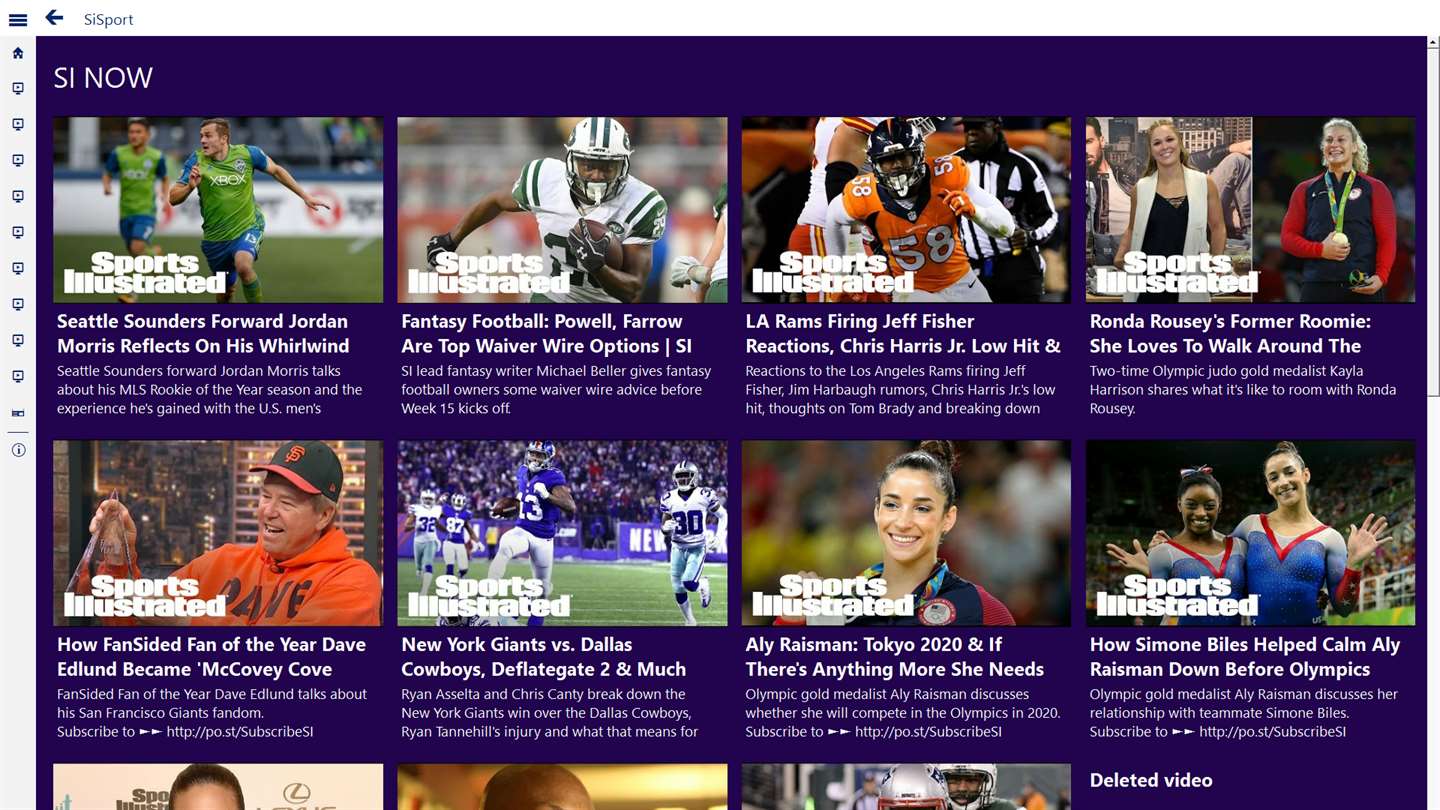Open the info icon in the sidebar
The image size is (1440, 810).
18,450
